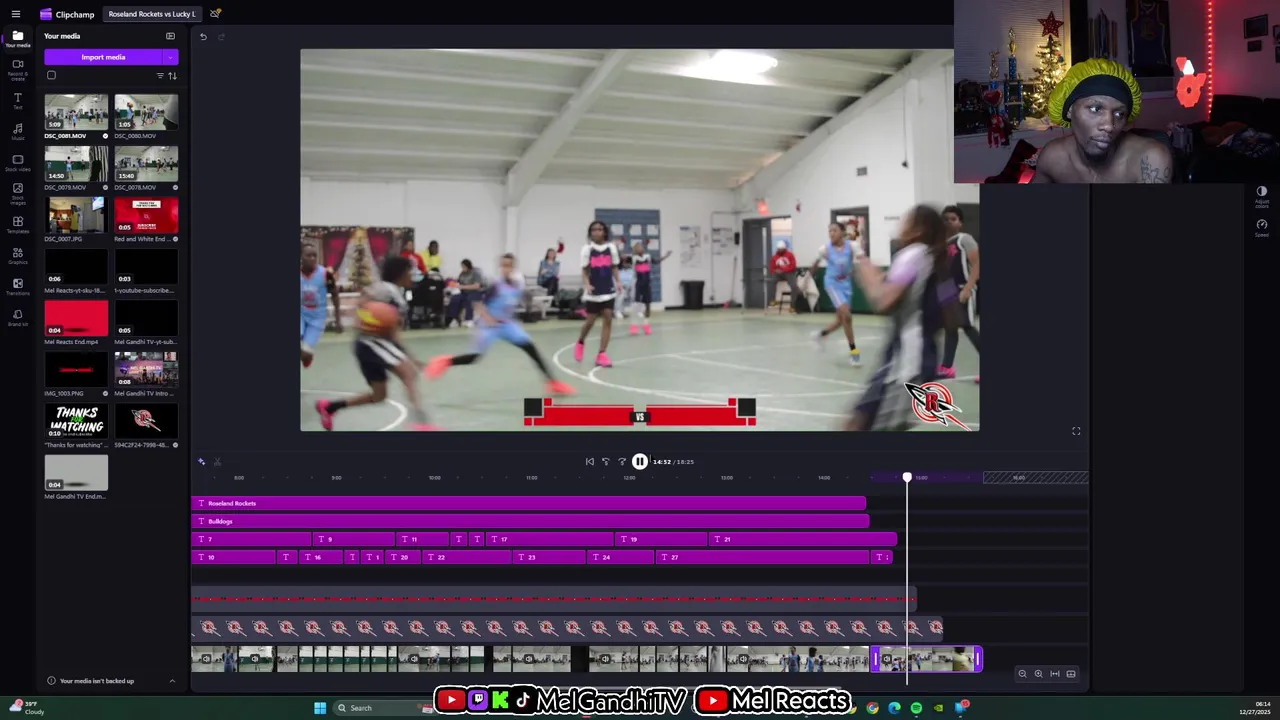Screen dimensions: 1280x720
Task: Open the Stock images sidebar tab
Action: click(17, 193)
